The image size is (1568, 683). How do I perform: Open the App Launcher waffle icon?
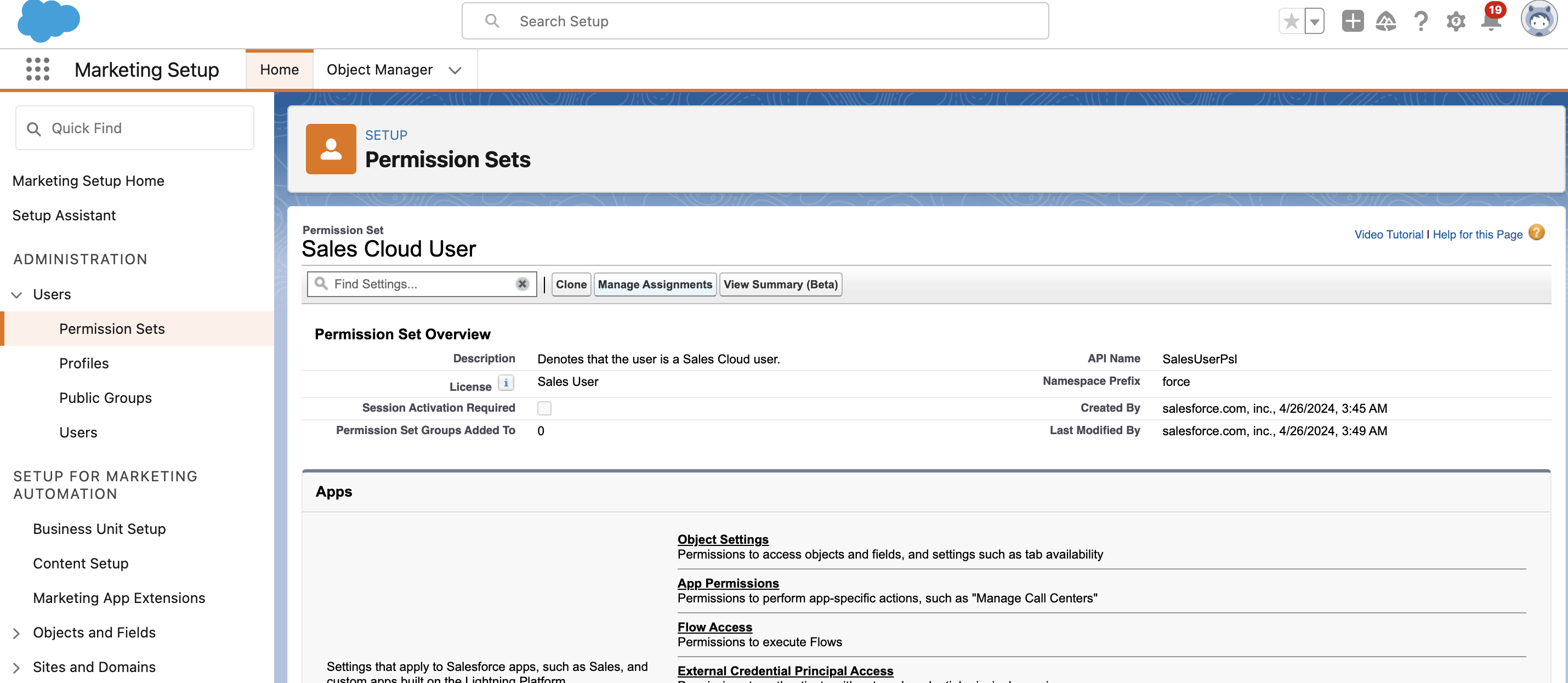click(37, 69)
